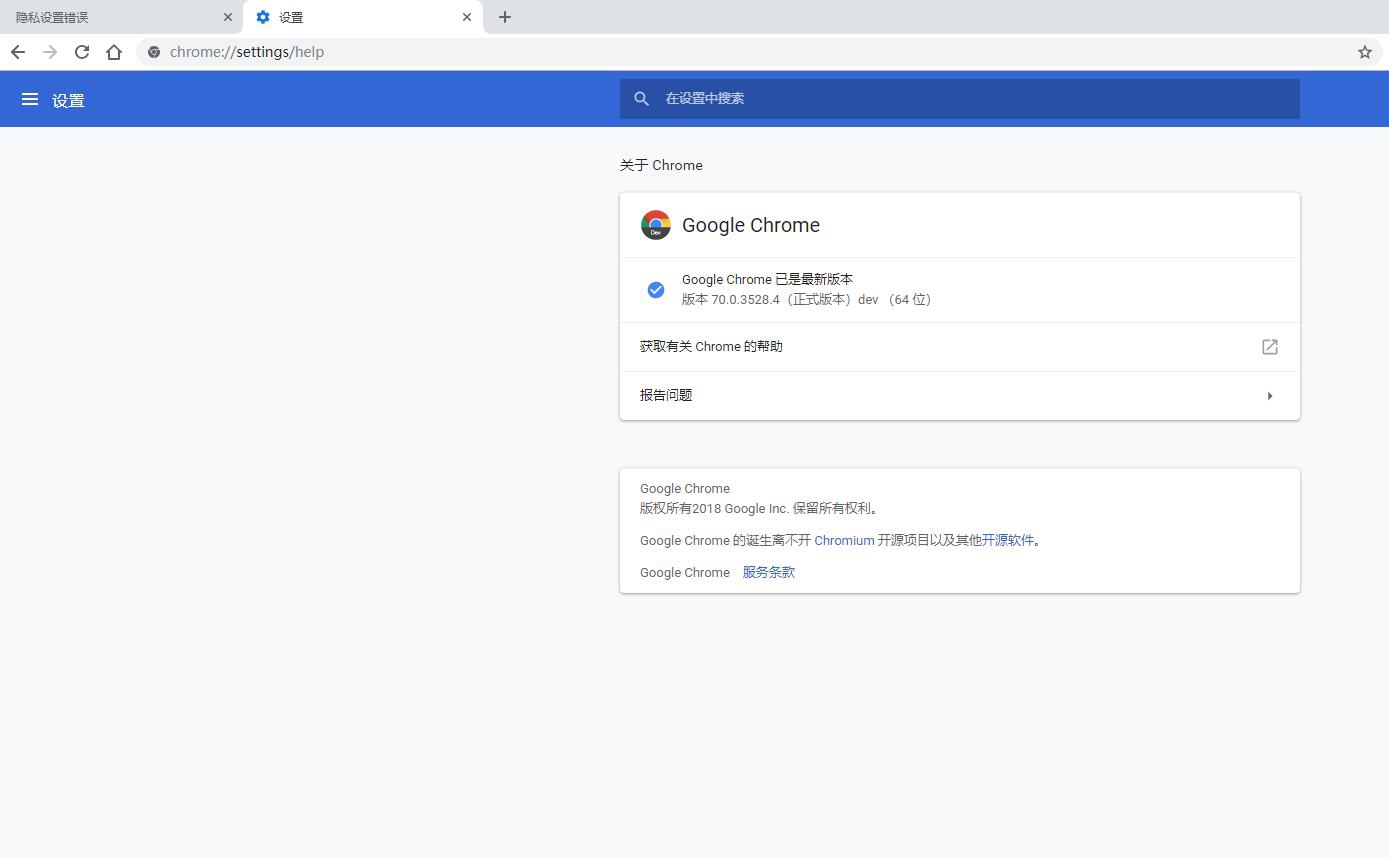This screenshot has width=1389, height=858.
Task: Go back with the browser back arrow
Action: [18, 52]
